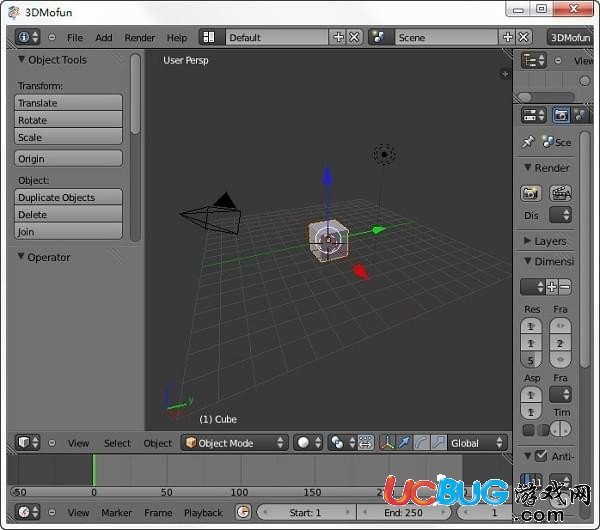600x530 pixels.
Task: Open the Properties editor type selector
Action: pyautogui.click(x=534, y=115)
